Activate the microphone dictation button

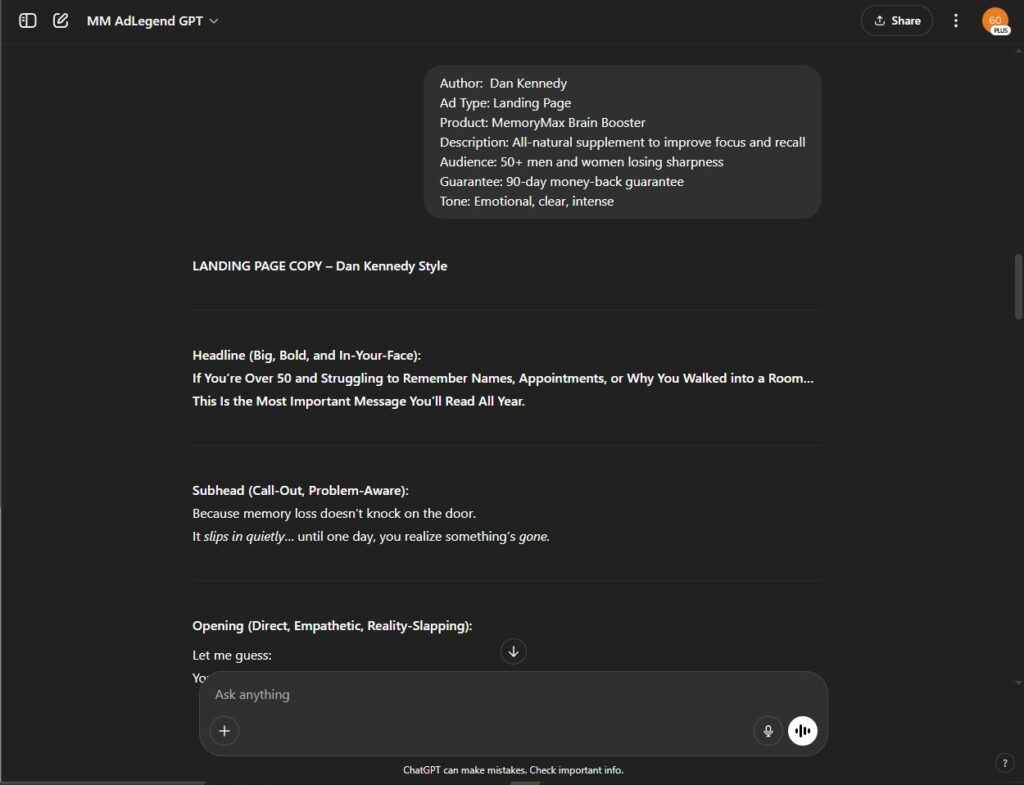[768, 731]
